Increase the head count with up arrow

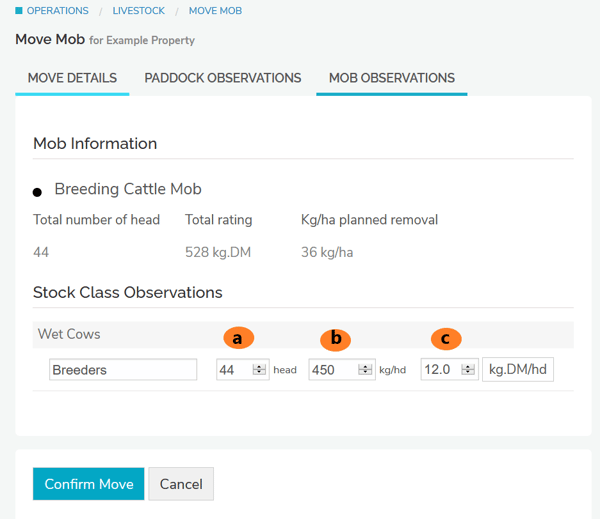[x=260, y=366]
